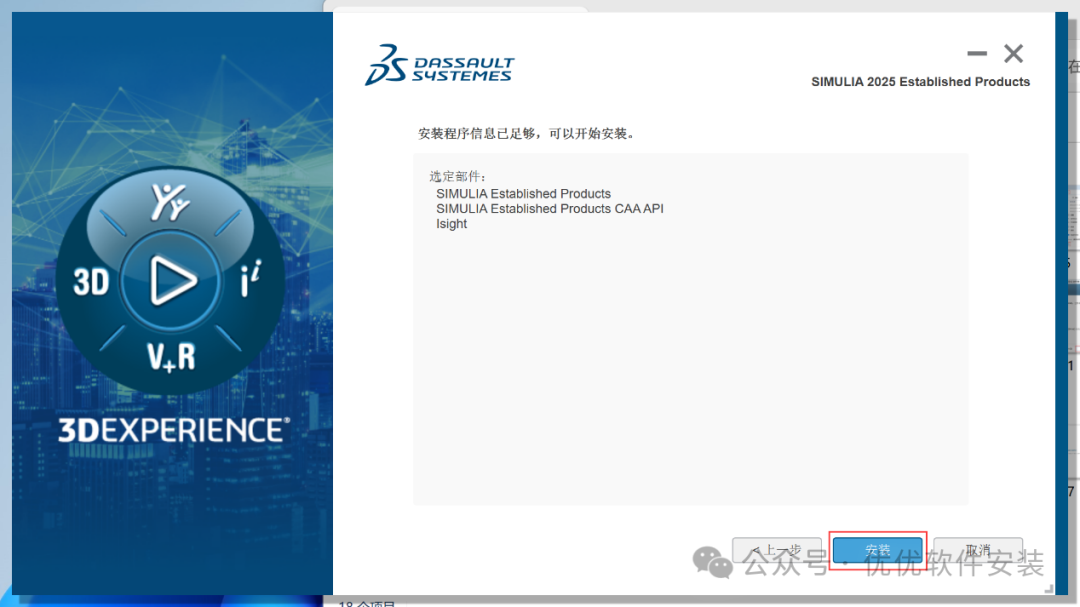Click the "SIMULIA 2025 Established Products" title
This screenshot has width=1080, height=607.
[x=920, y=82]
